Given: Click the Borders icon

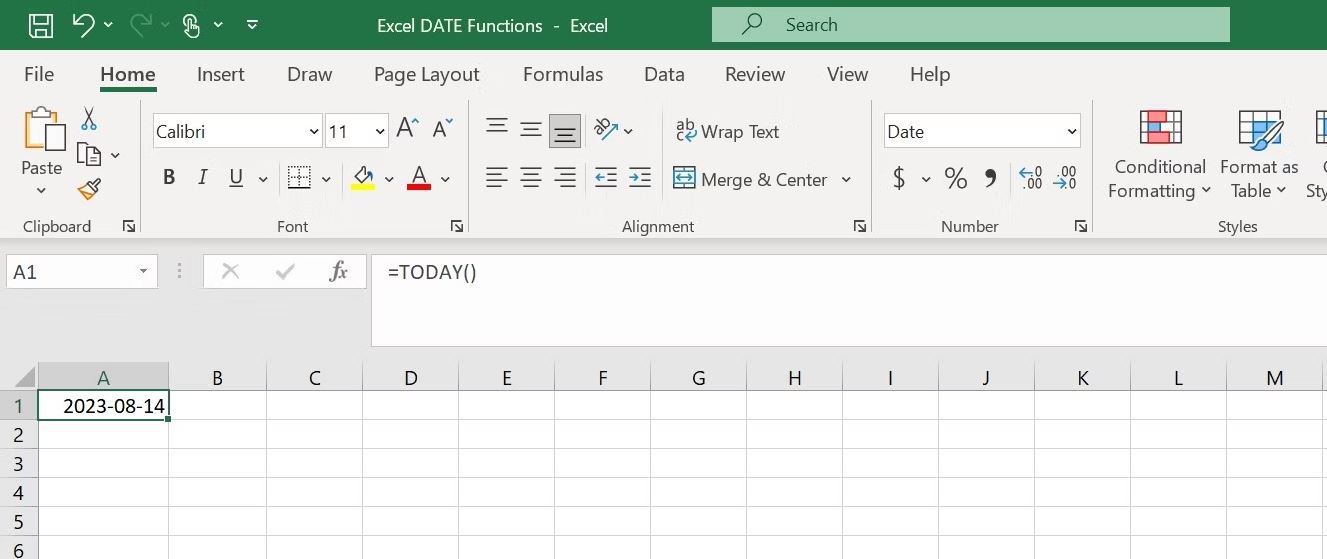Looking at the screenshot, I should click(299, 178).
